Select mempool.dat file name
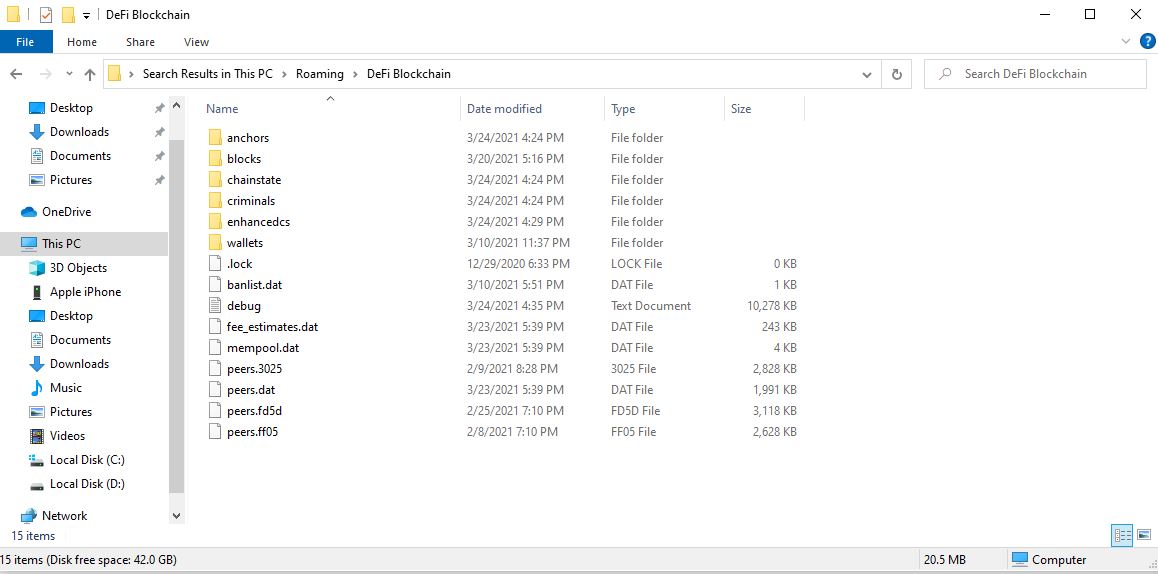The width and height of the screenshot is (1158, 574). pos(263,347)
